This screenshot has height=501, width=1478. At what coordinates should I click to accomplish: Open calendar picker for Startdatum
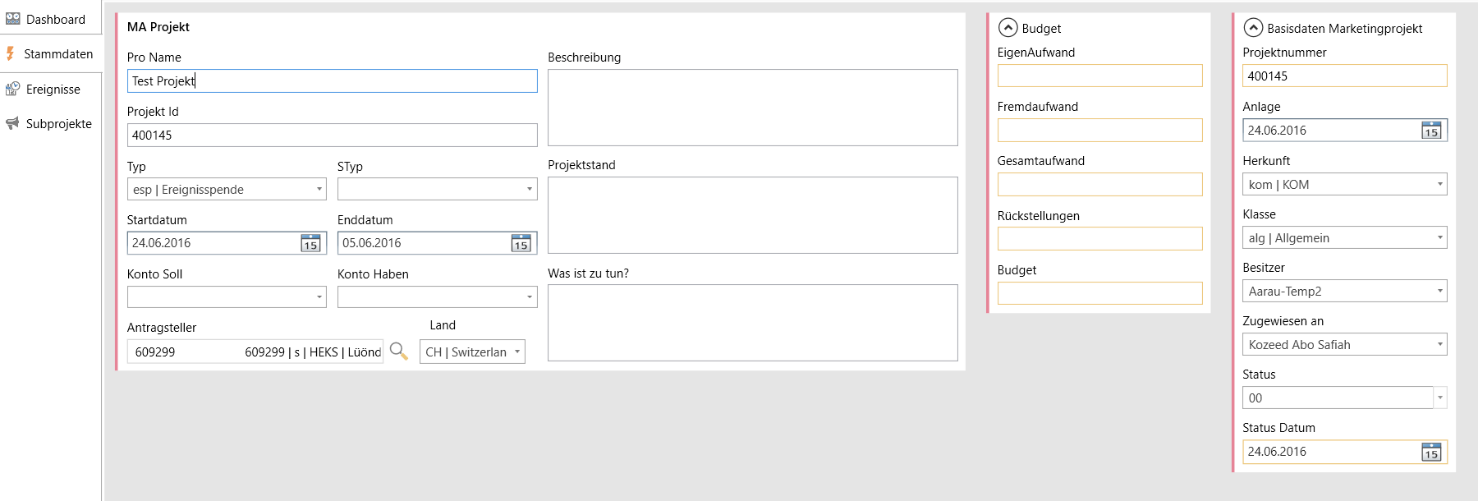click(x=310, y=243)
